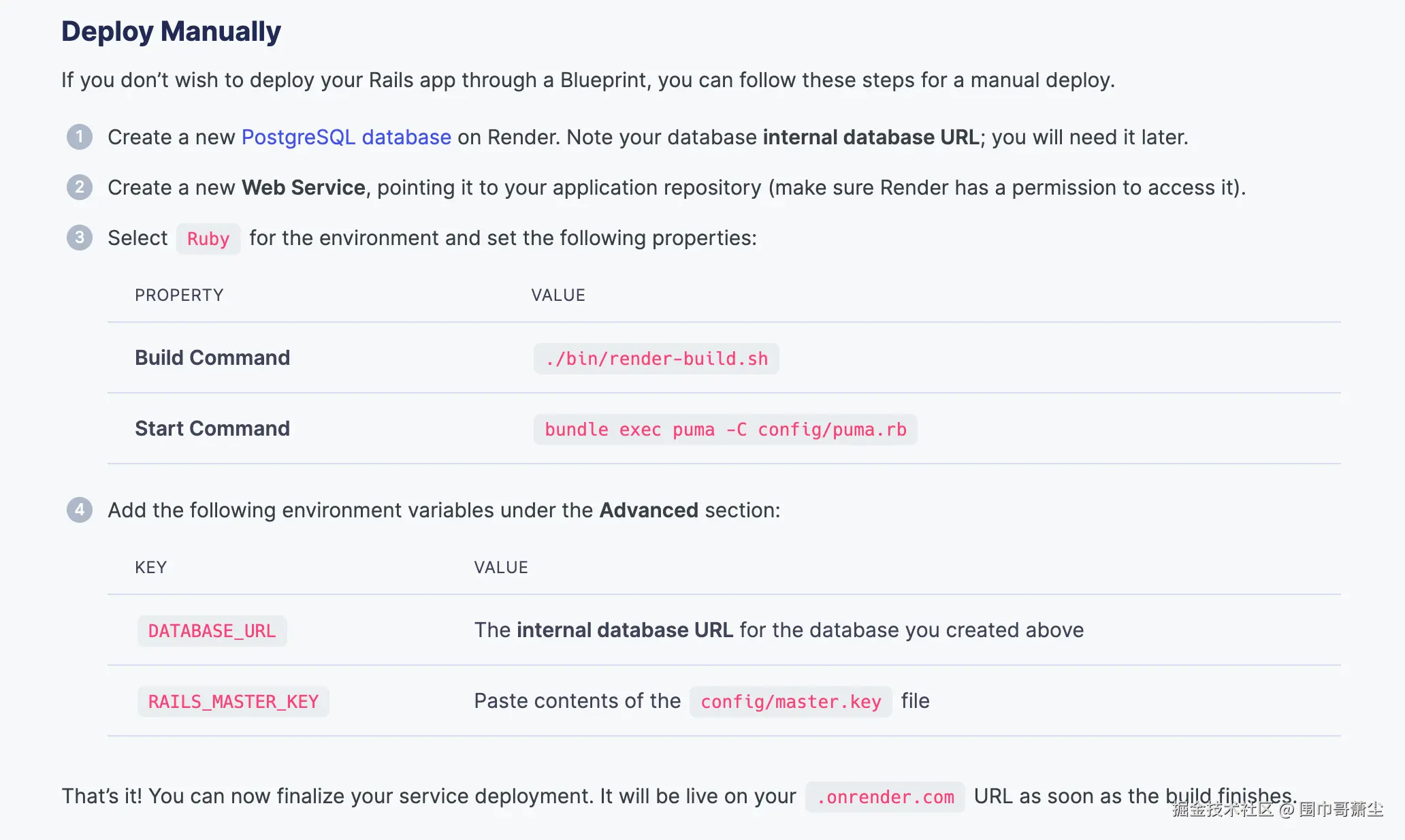The width and height of the screenshot is (1405, 840).
Task: Click the bold Web Service text
Action: (303, 187)
